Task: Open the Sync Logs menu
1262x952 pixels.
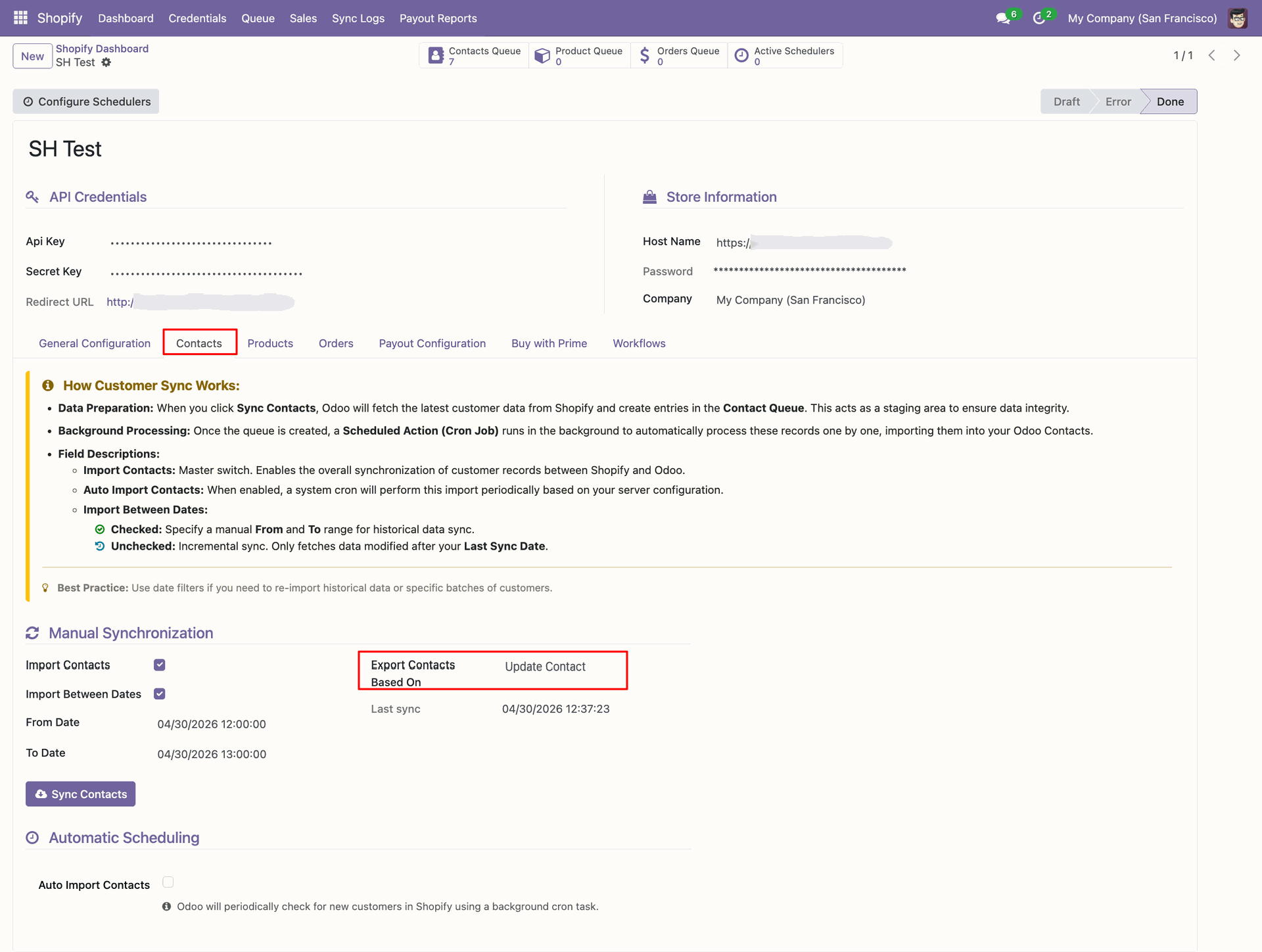Action: tap(358, 18)
